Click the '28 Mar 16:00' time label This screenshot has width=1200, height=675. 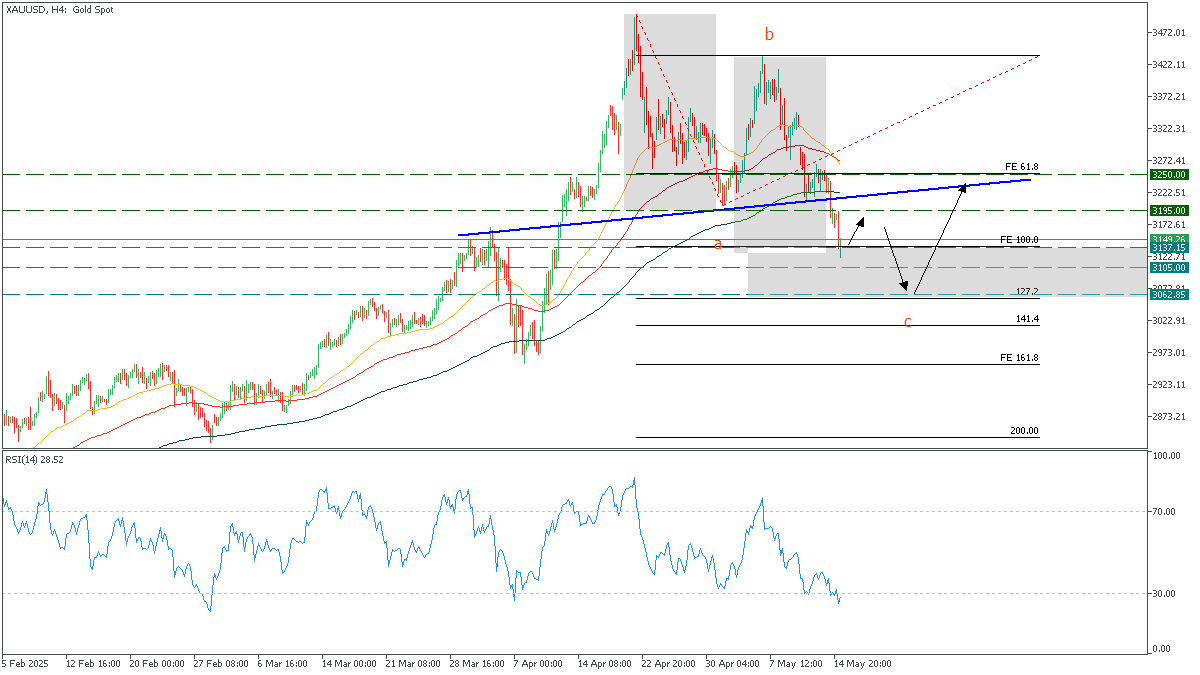pos(476,663)
